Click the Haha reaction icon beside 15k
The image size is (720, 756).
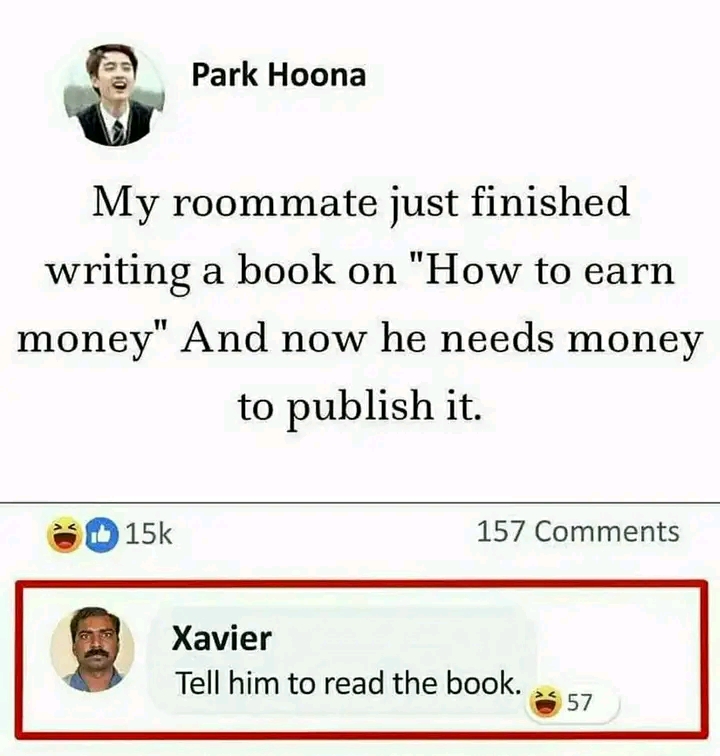coord(64,535)
